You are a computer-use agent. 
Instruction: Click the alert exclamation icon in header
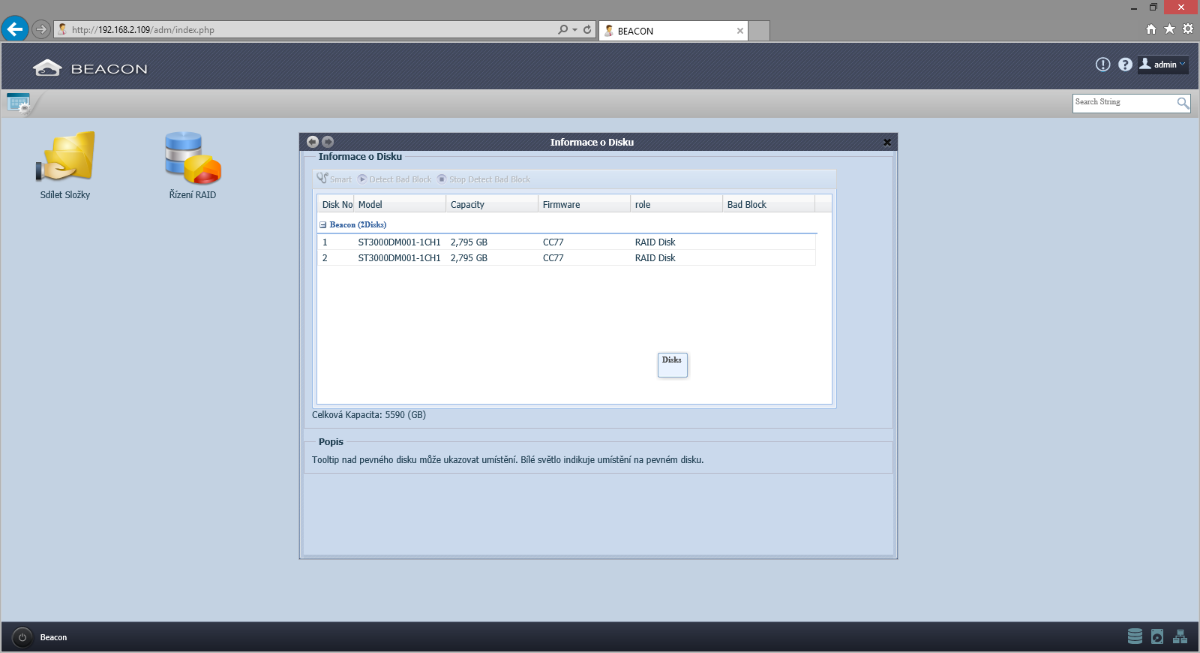coord(1103,64)
